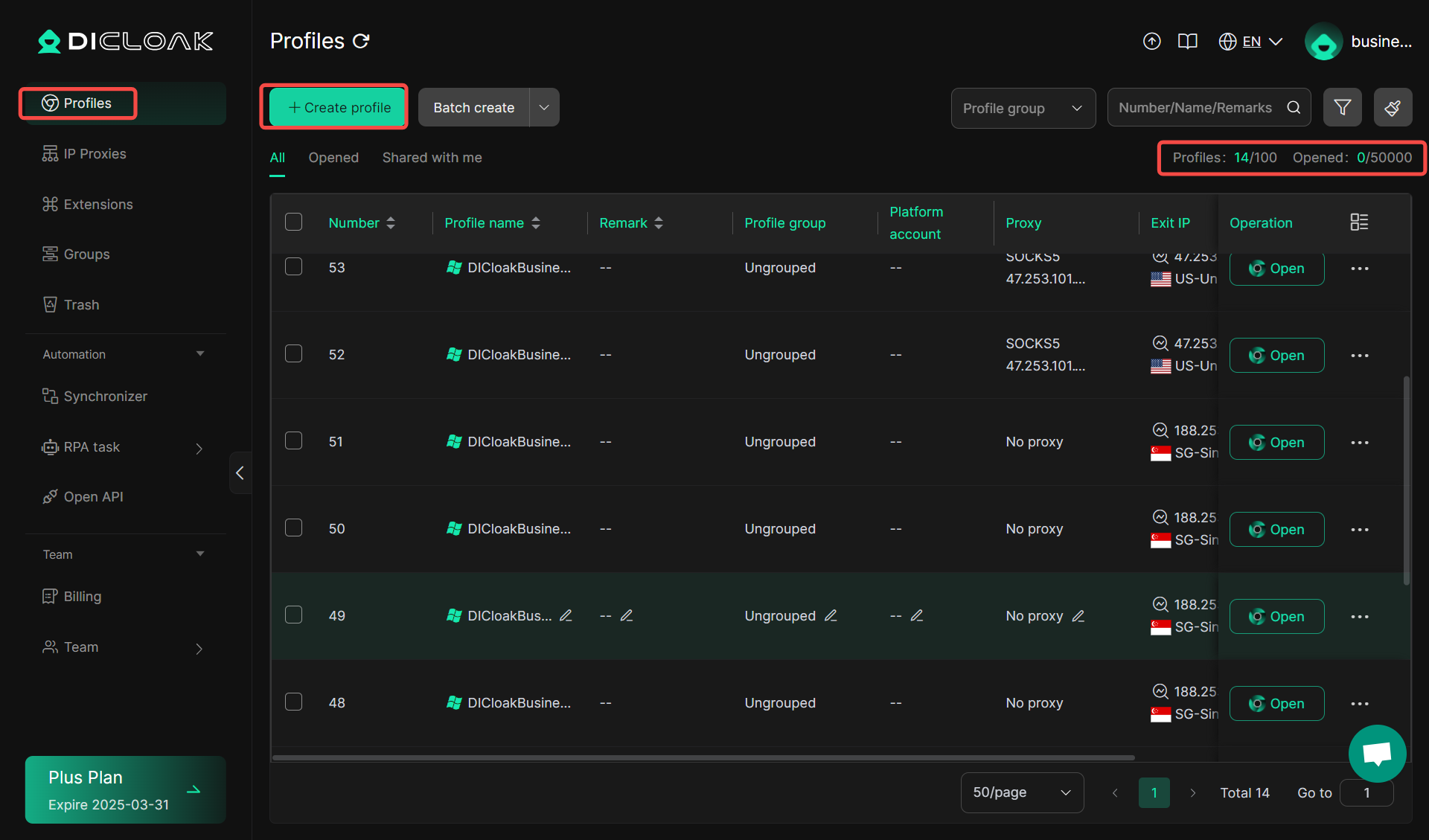Expand the Batch create dropdown arrow
Image resolution: width=1429 pixels, height=840 pixels.
(543, 107)
